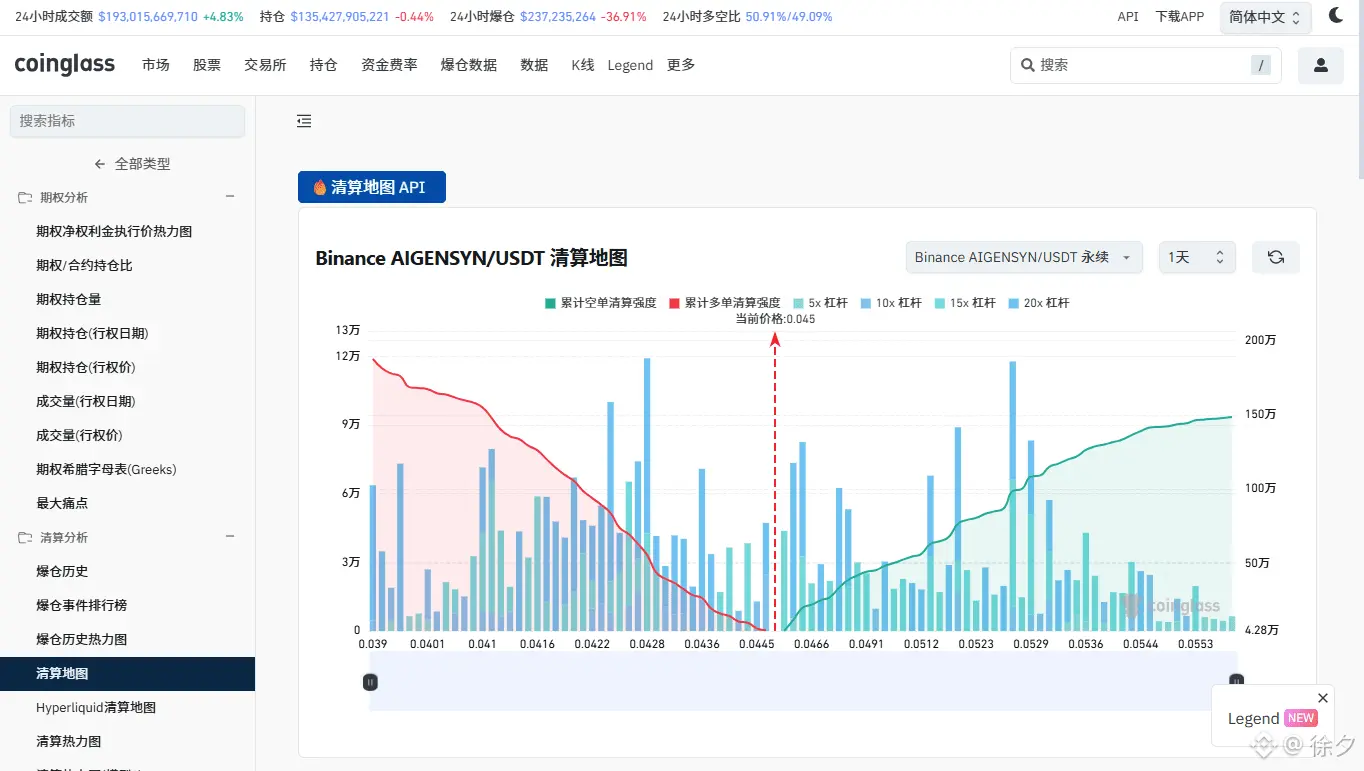Toggle dark mode moon icon
This screenshot has height=771, width=1364.
point(1336,15)
